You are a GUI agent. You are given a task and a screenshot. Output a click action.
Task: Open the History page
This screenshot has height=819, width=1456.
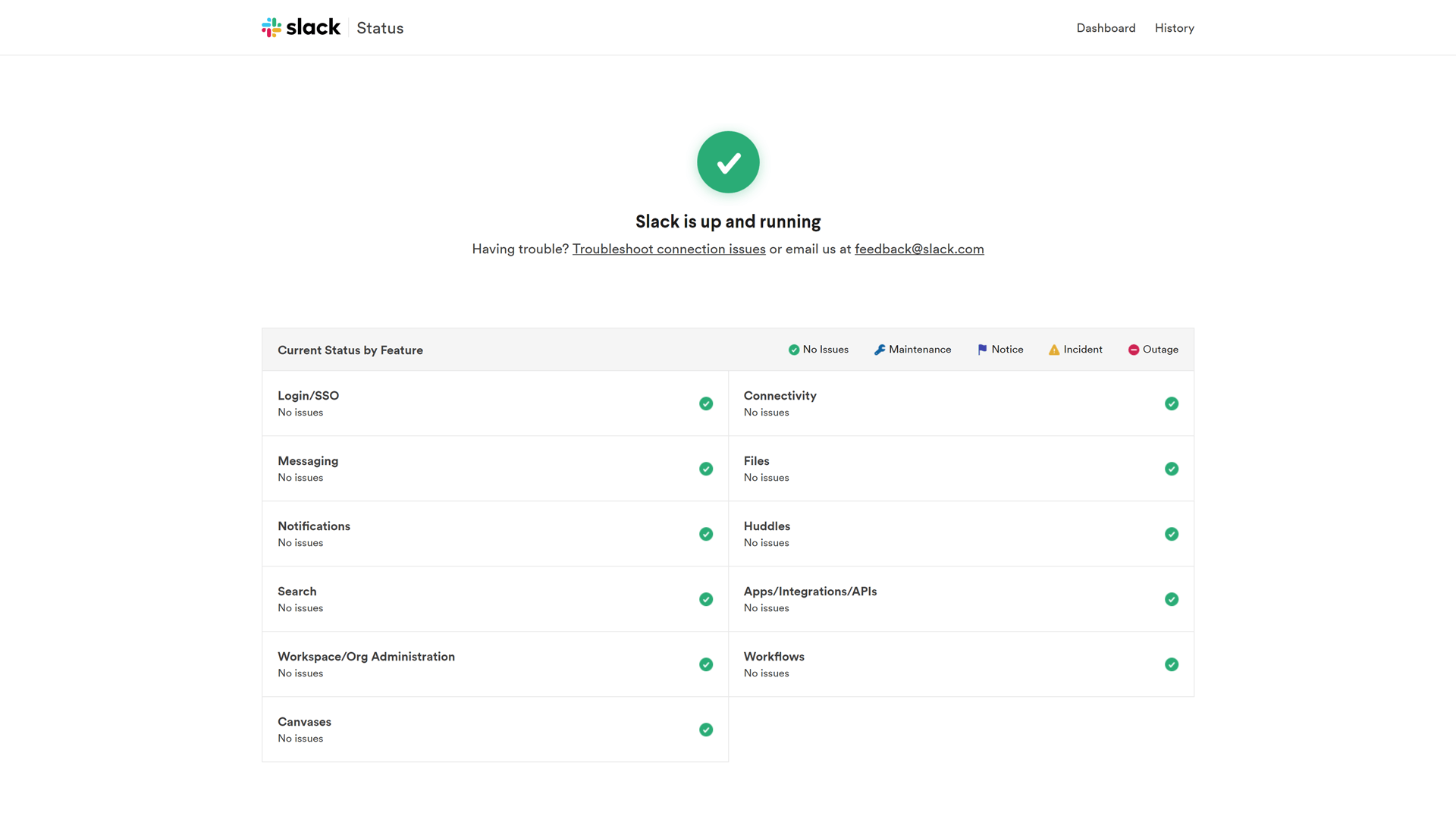point(1174,28)
